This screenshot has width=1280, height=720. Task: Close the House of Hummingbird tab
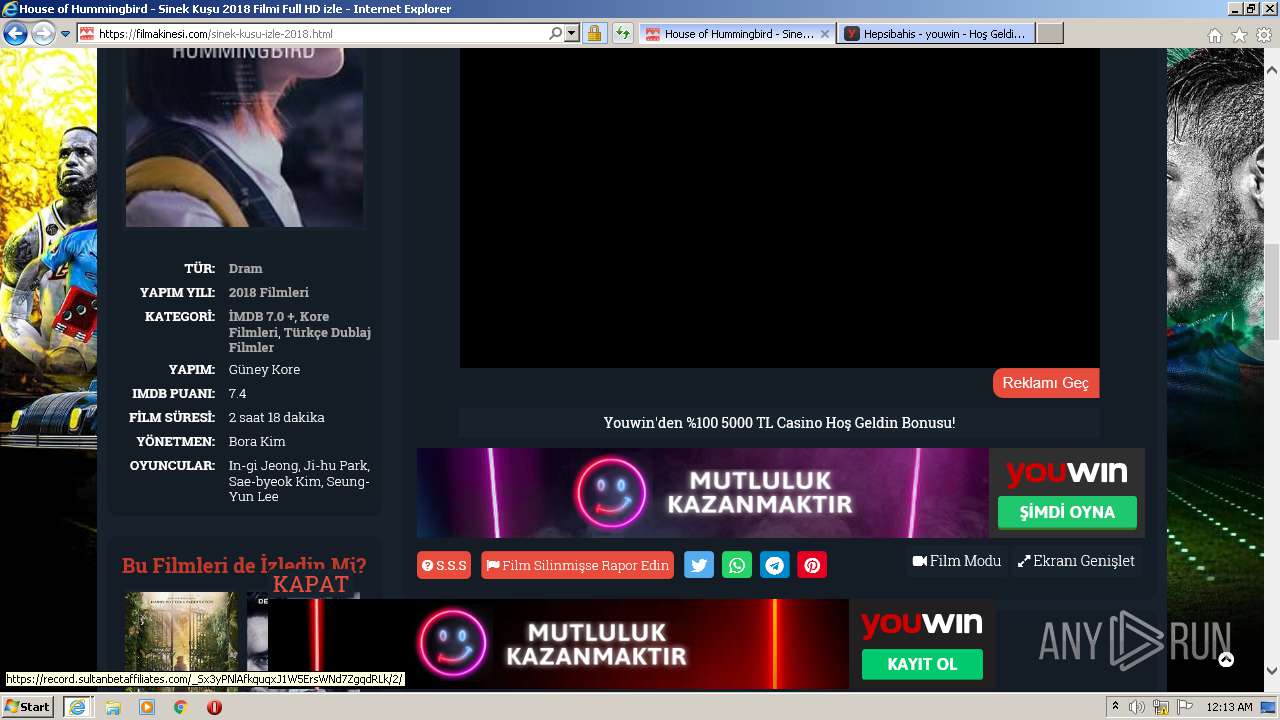825,33
